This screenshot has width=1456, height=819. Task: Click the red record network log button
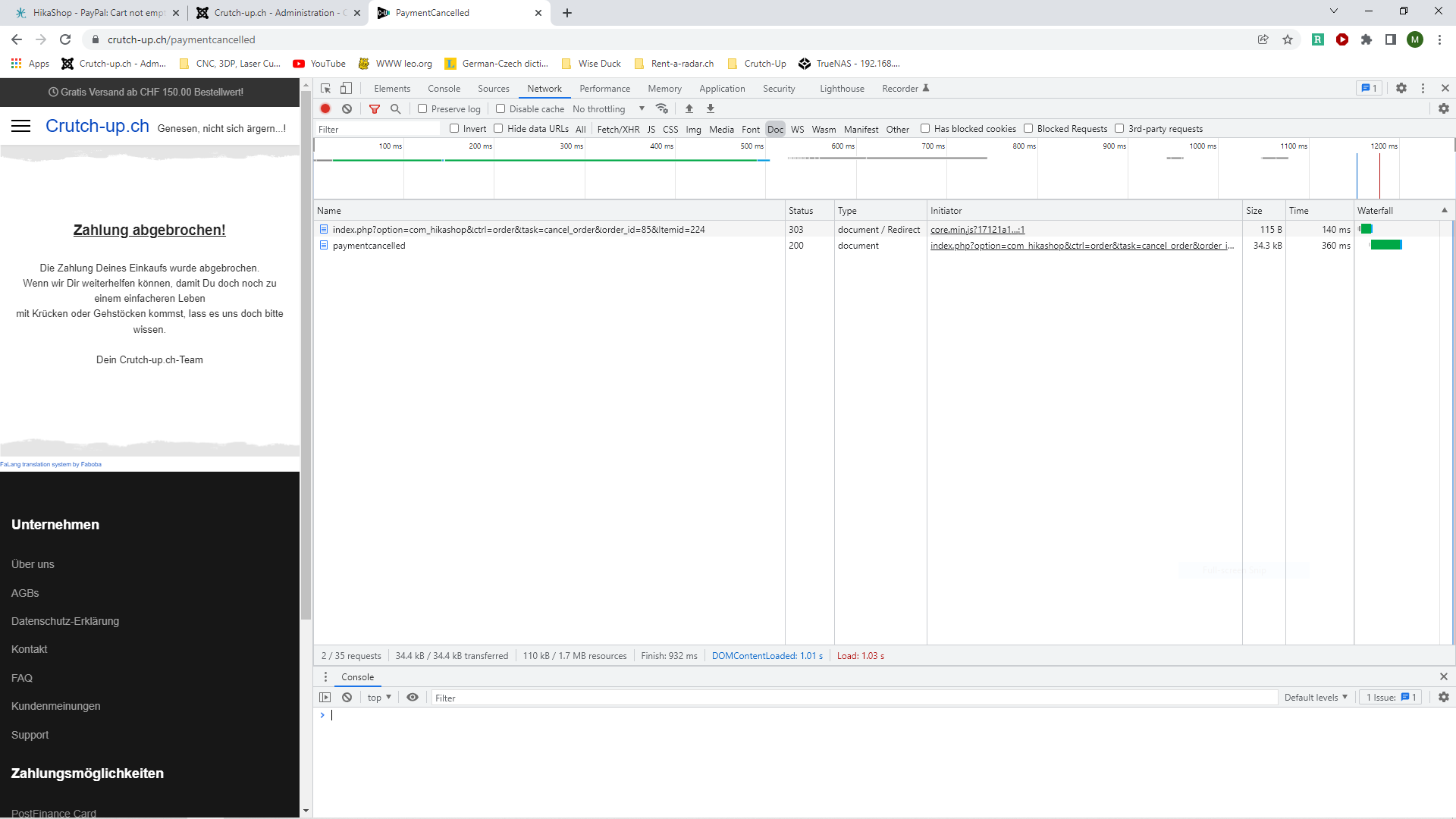325,108
